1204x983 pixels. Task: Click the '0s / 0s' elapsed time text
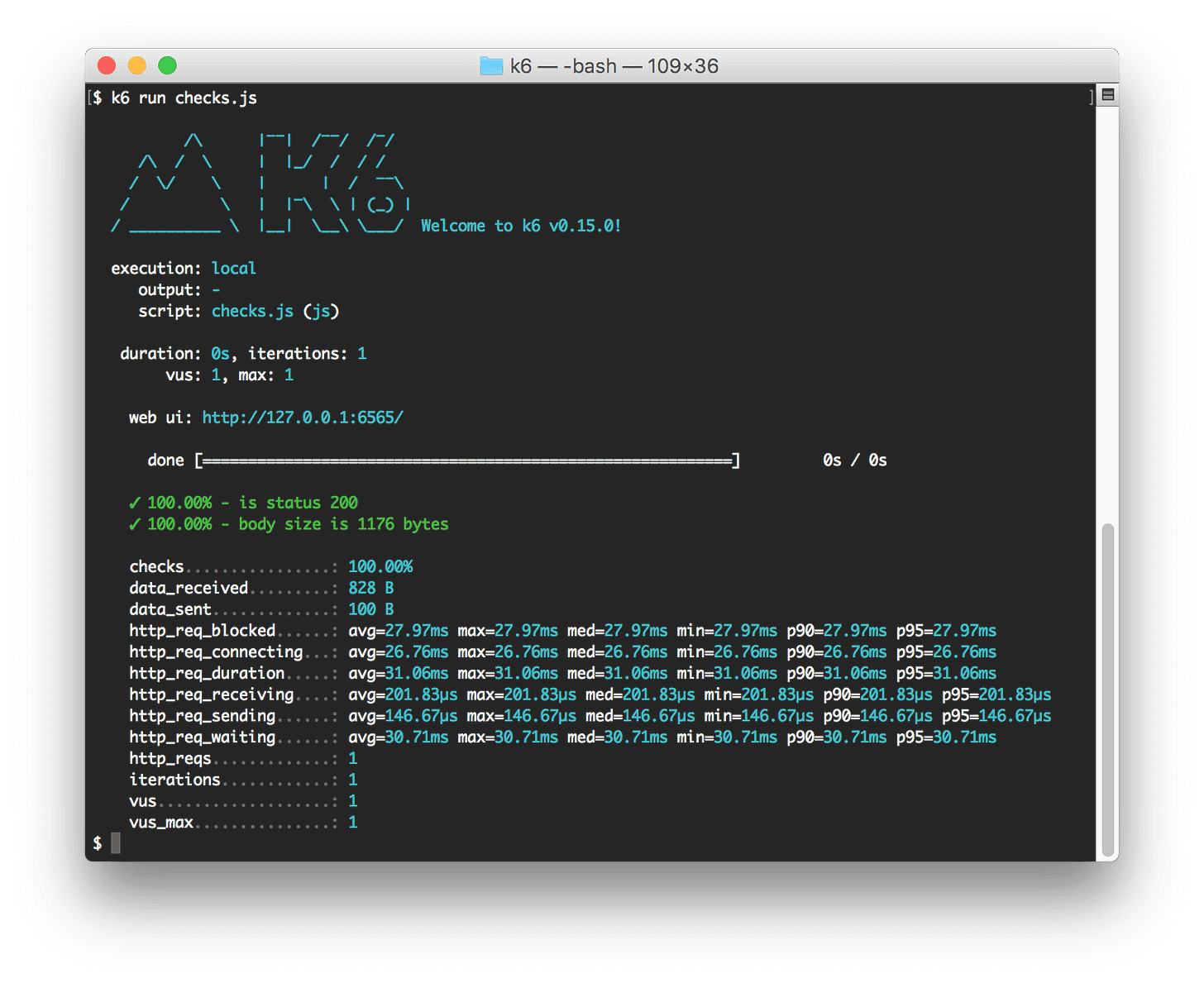tap(854, 460)
